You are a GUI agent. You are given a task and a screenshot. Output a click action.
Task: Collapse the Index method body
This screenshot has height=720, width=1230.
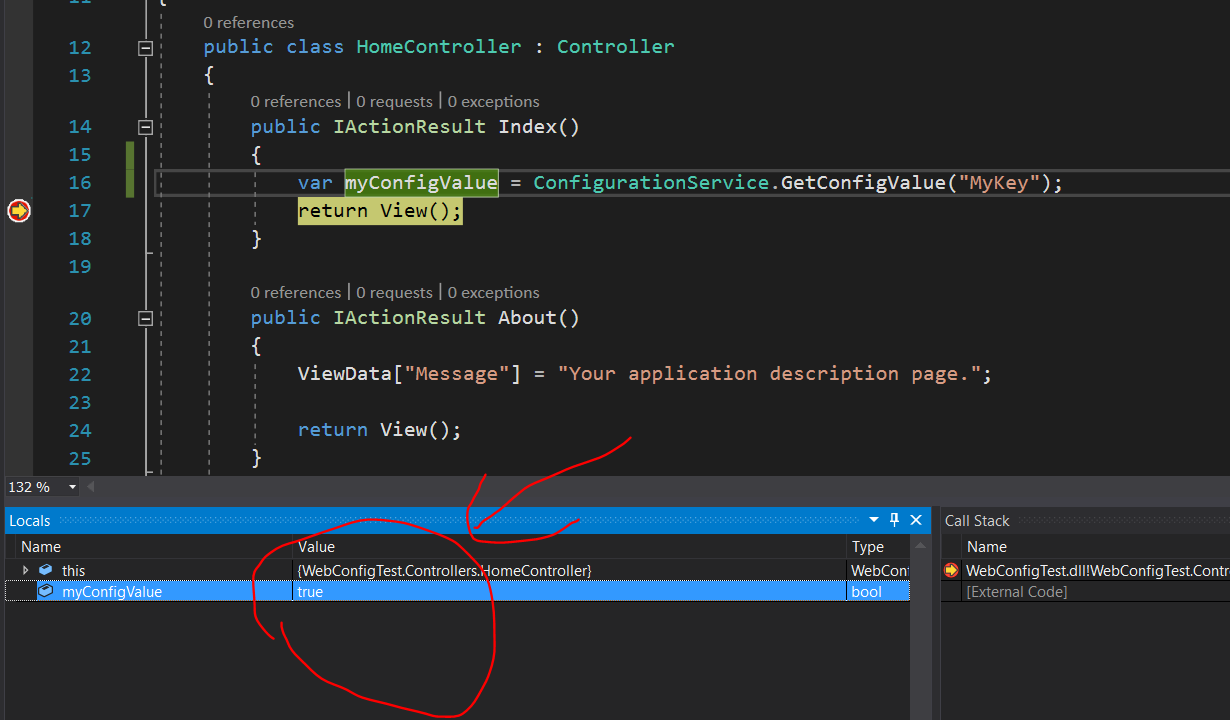tap(145, 127)
